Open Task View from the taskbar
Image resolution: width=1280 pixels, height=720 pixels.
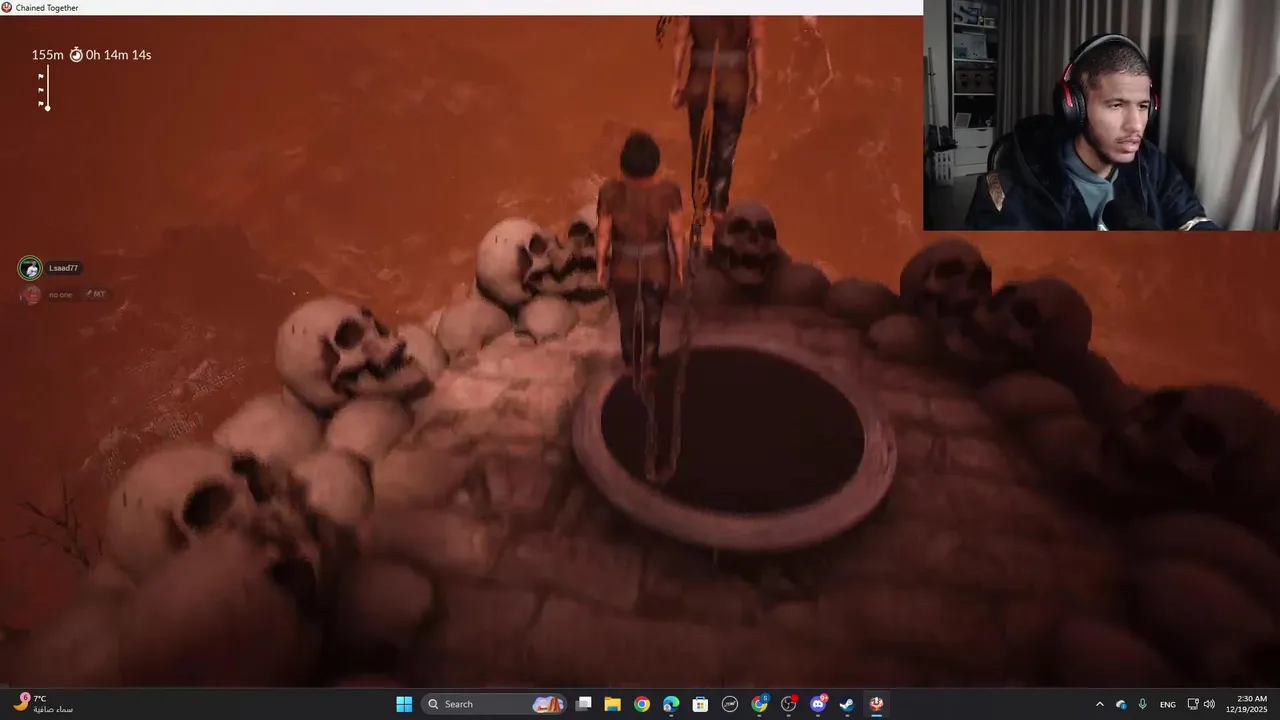tap(584, 704)
